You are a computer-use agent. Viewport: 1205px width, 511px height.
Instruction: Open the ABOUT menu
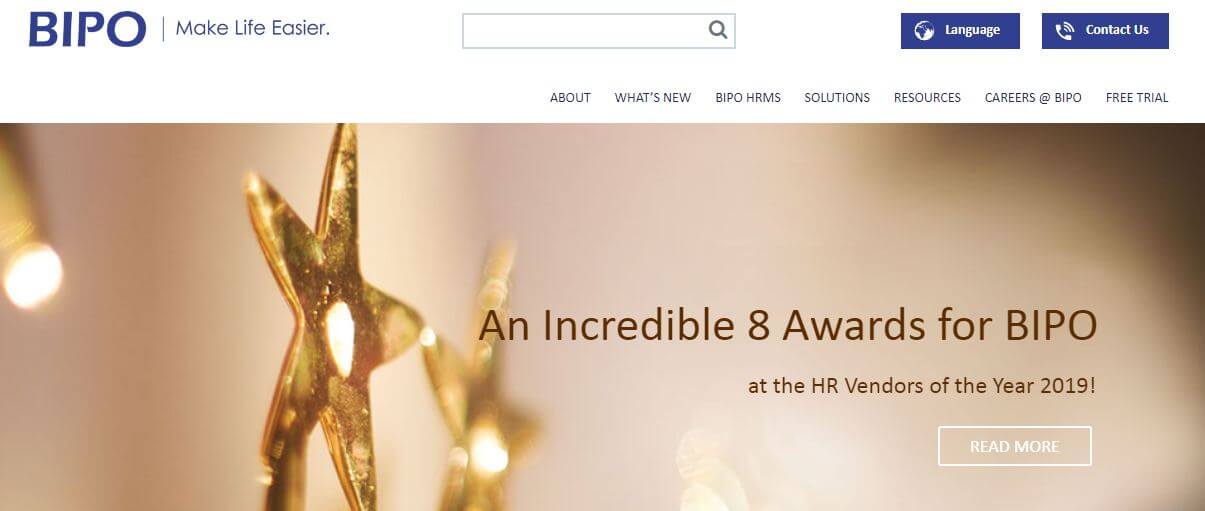click(570, 98)
